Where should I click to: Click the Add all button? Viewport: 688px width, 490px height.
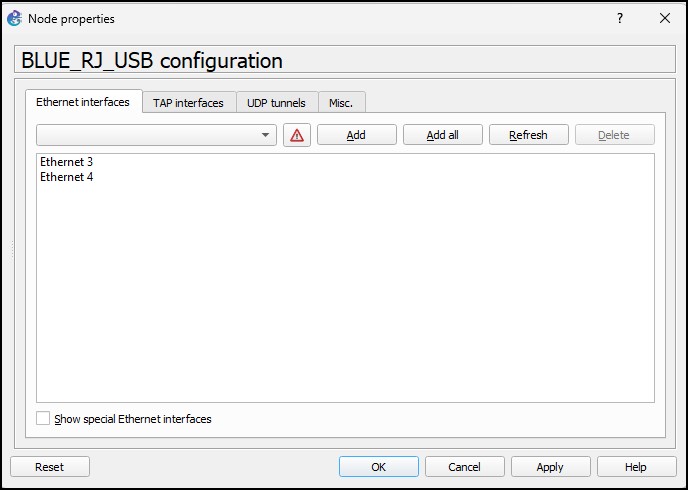coord(442,135)
